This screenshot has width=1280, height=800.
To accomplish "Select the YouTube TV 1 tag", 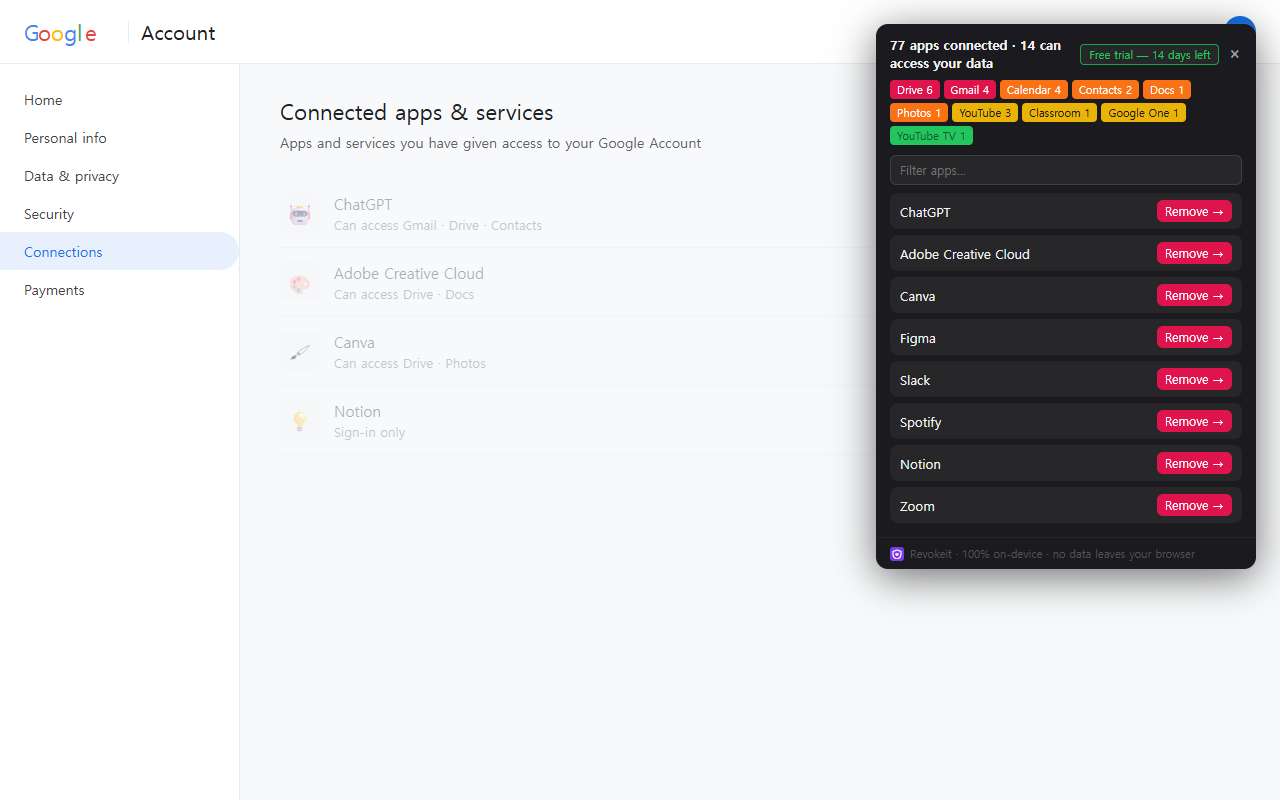I will point(931,136).
